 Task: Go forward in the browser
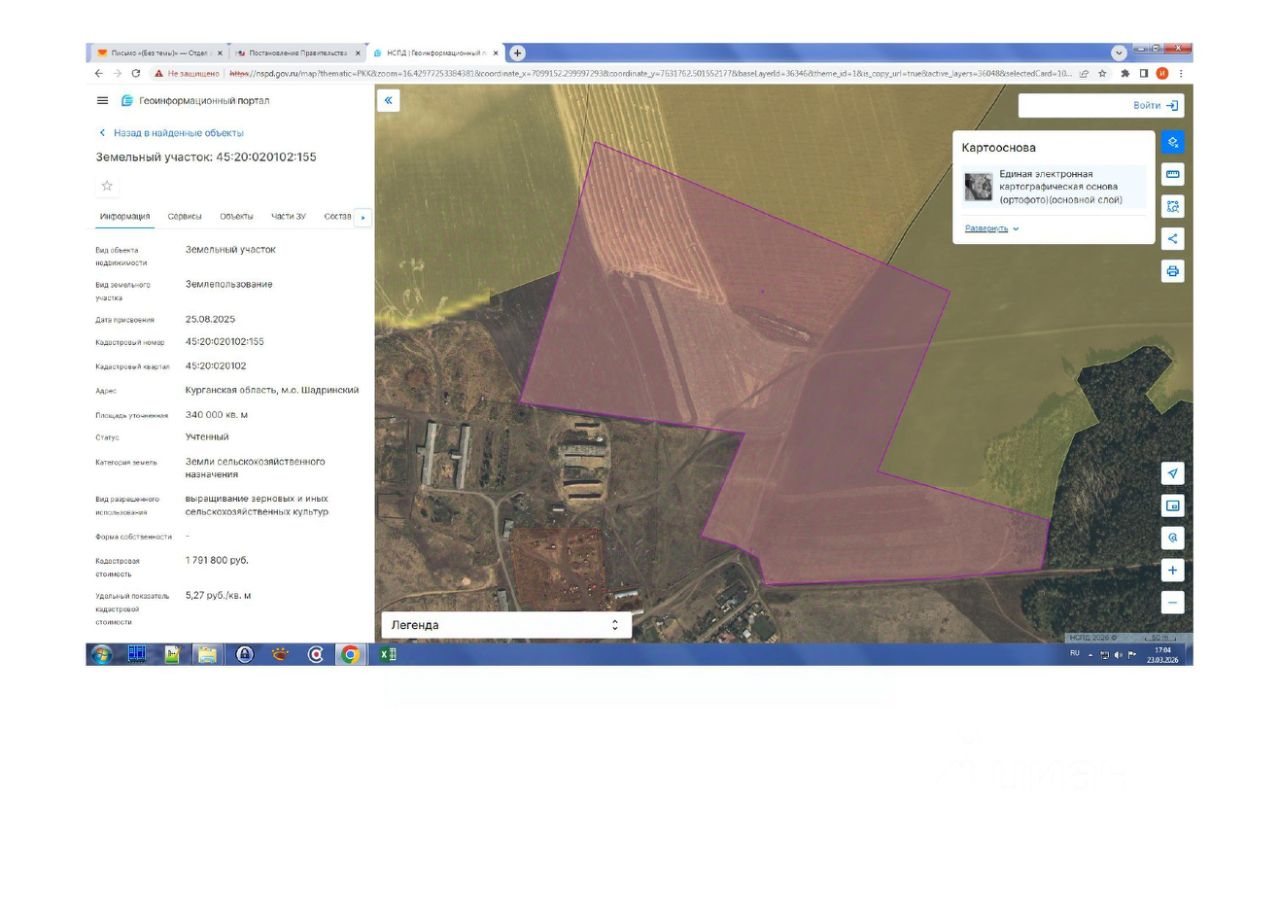click(117, 73)
